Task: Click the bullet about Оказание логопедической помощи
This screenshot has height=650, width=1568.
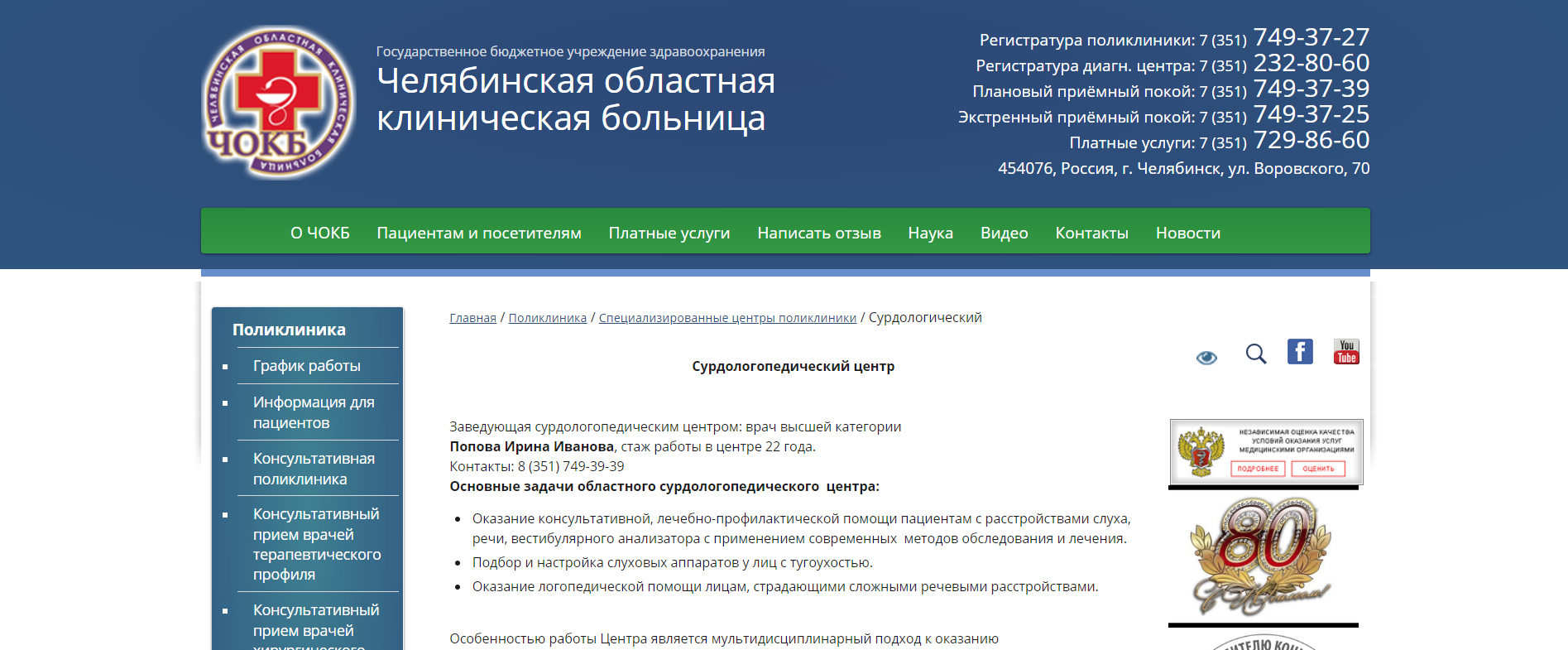Action: [x=785, y=587]
